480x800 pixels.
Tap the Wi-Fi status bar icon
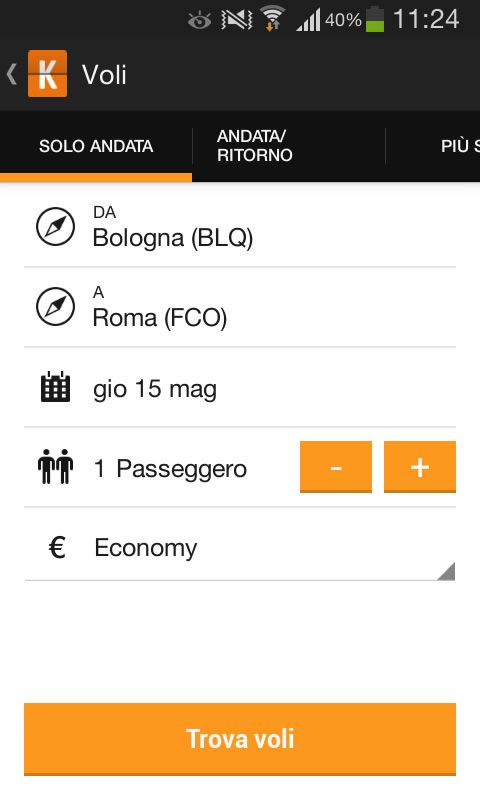coord(273,19)
